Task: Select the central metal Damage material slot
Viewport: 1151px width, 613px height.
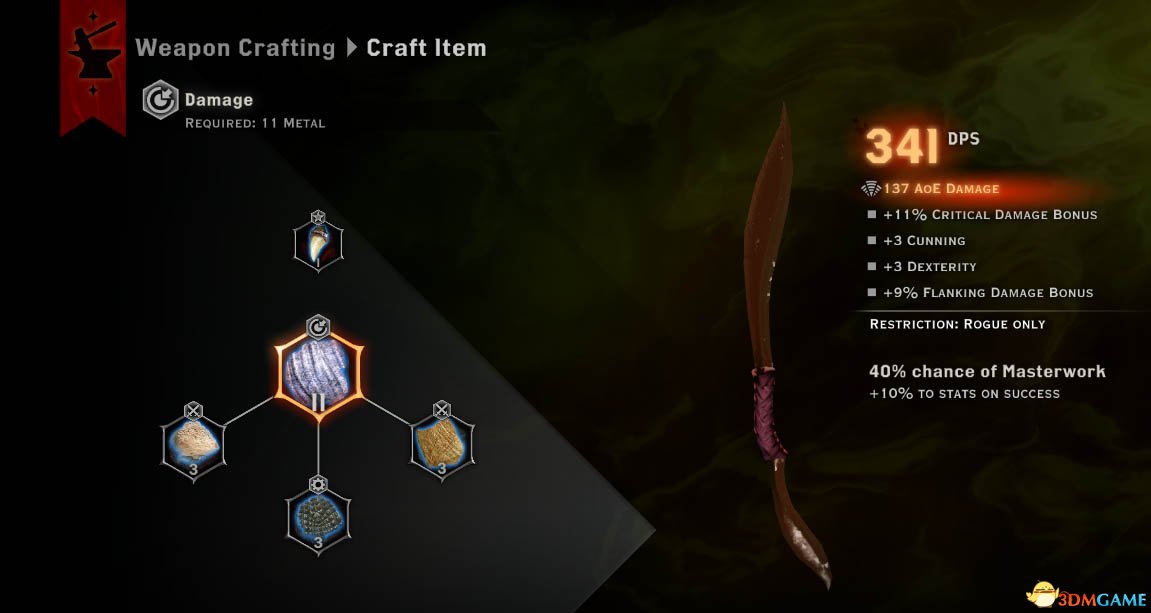Action: pyautogui.click(x=318, y=372)
